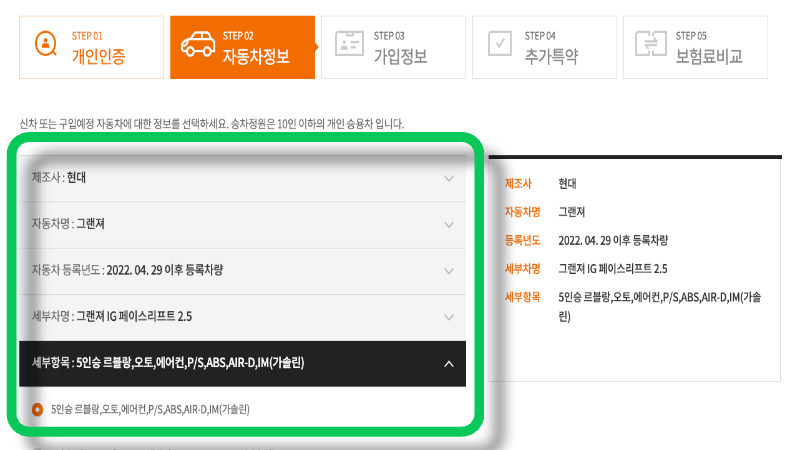Click summary value 현대
Image resolution: width=800 pixels, height=450 pixels.
(x=567, y=184)
